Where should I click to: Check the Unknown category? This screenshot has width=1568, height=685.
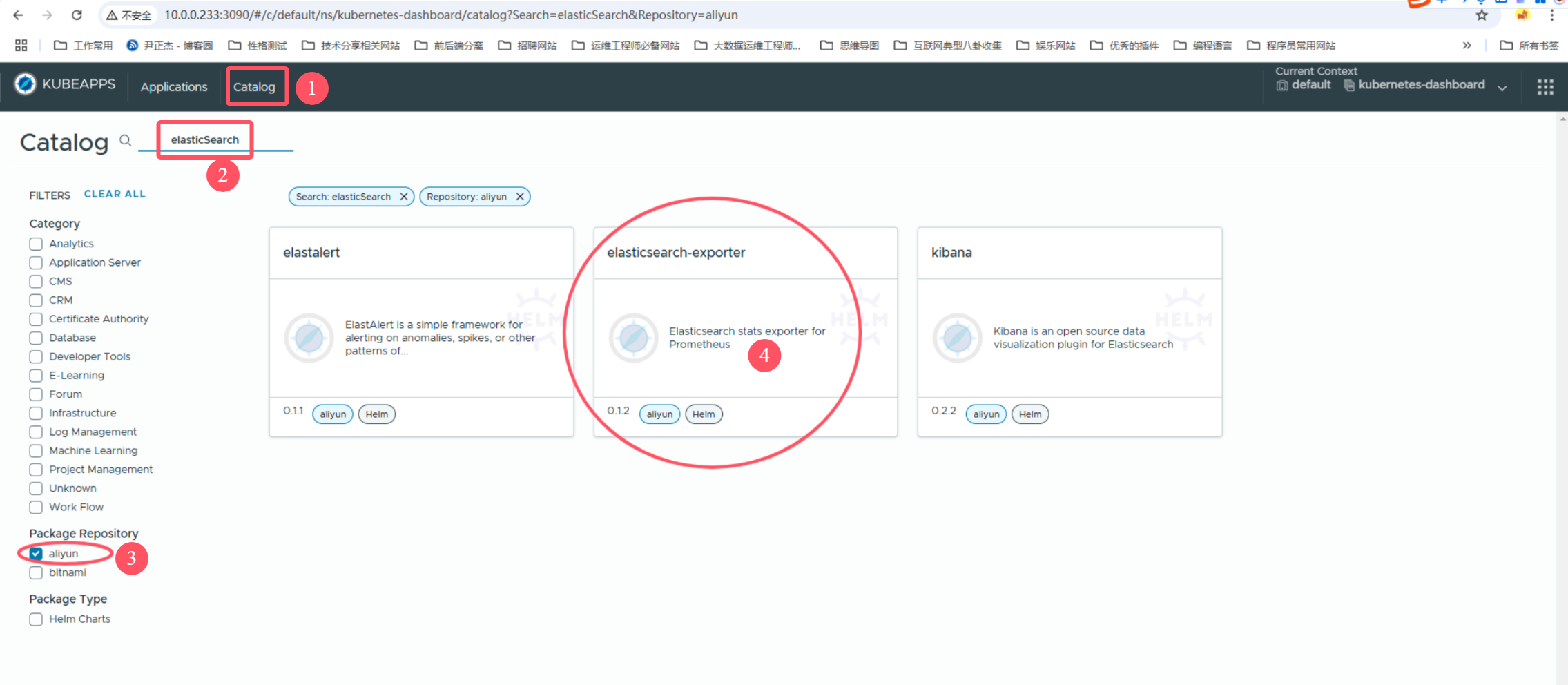pyautogui.click(x=36, y=488)
